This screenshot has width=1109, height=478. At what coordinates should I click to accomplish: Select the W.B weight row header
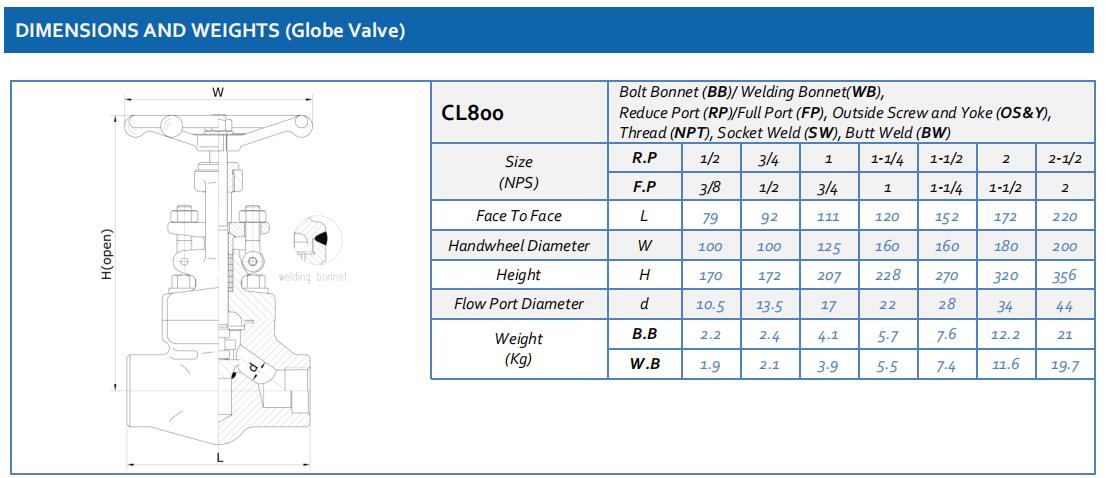point(644,364)
